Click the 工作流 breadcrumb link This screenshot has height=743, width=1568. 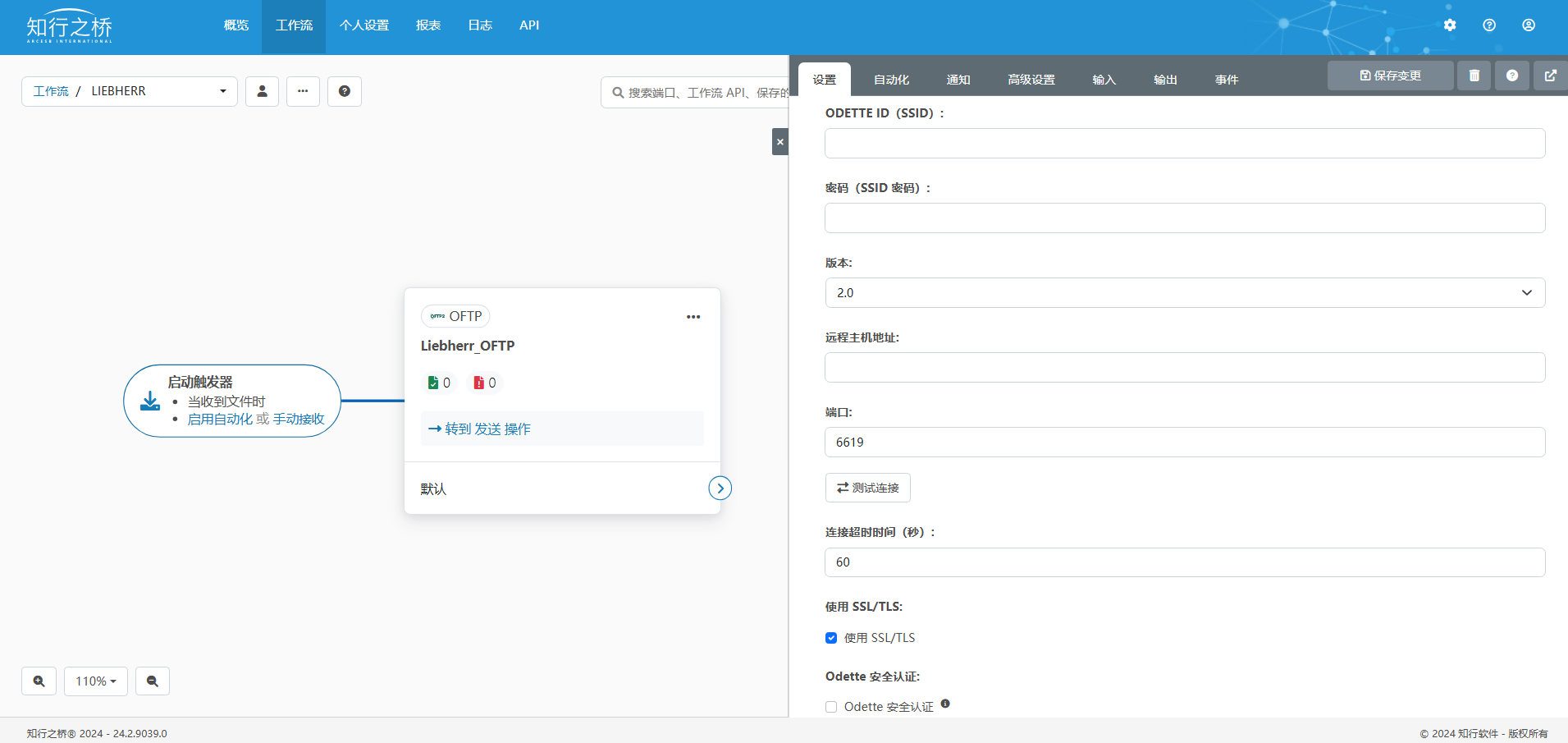(x=51, y=91)
